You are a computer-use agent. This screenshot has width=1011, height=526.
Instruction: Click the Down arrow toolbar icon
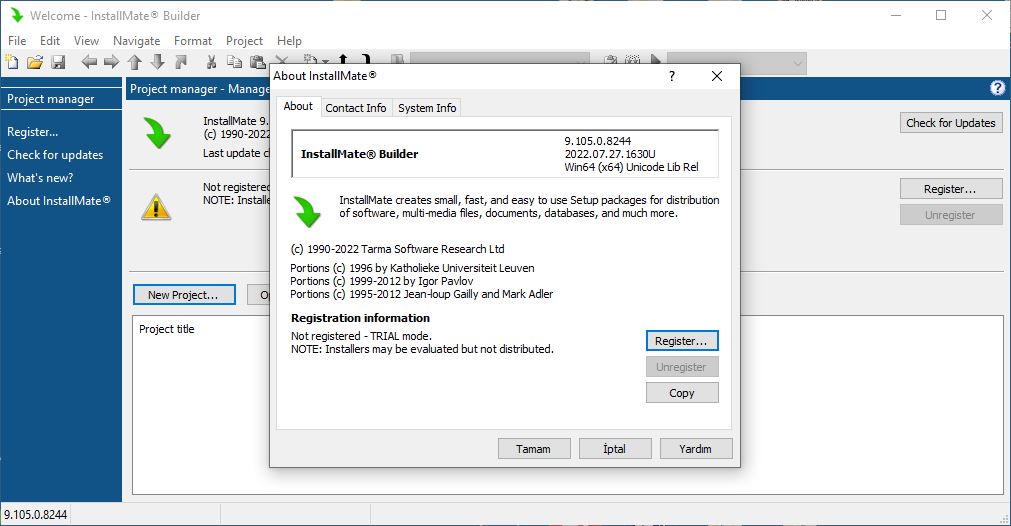[x=157, y=62]
